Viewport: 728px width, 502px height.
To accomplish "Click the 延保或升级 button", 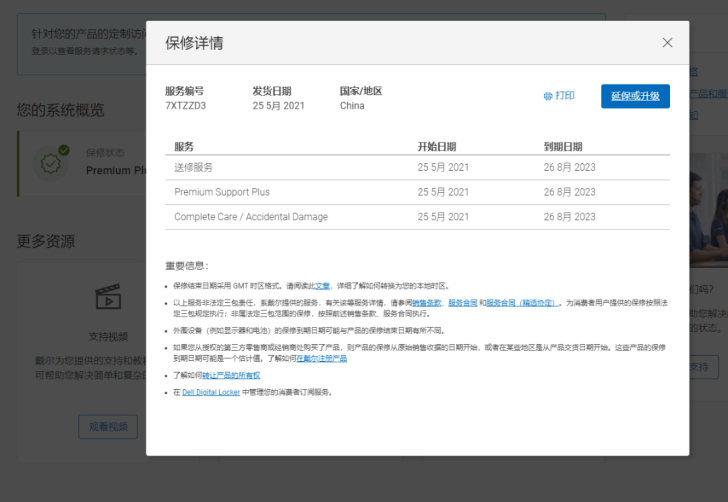I will pos(635,96).
